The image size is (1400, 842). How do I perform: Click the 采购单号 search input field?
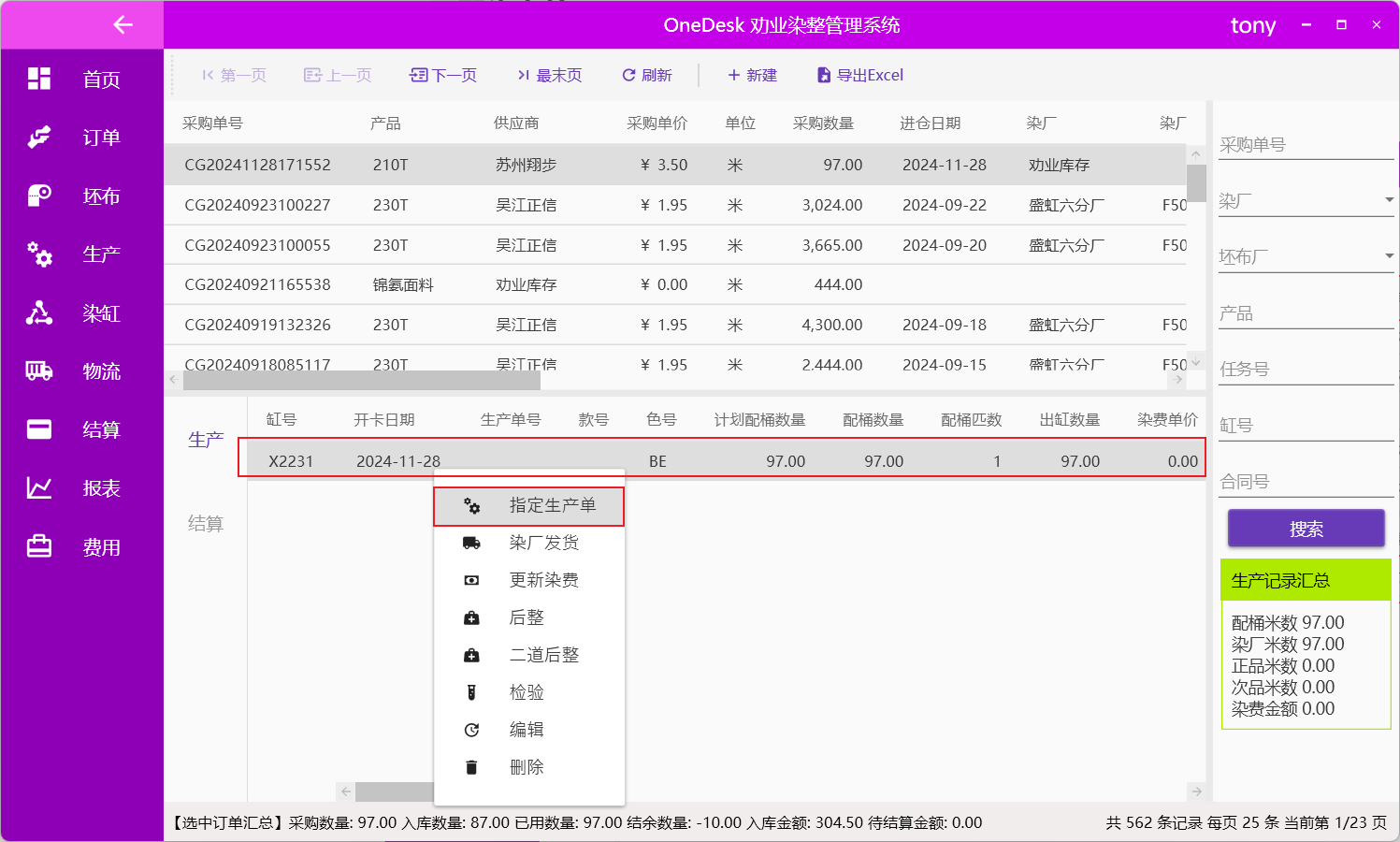[x=1305, y=145]
